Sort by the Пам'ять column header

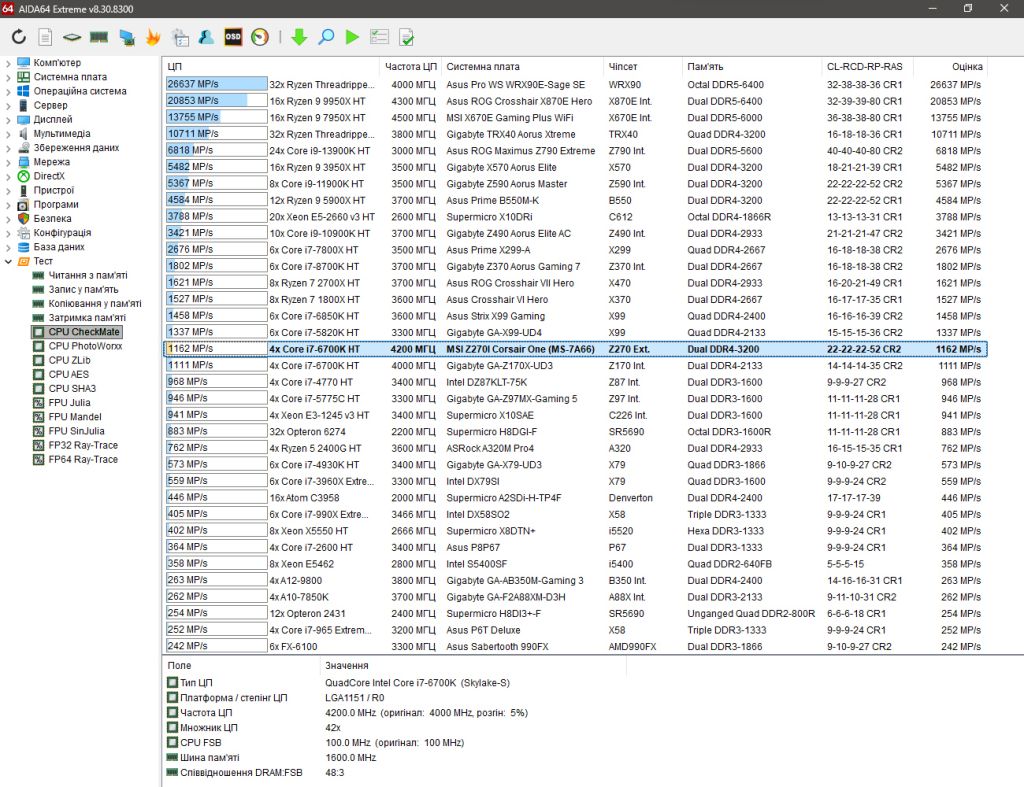click(x=751, y=67)
